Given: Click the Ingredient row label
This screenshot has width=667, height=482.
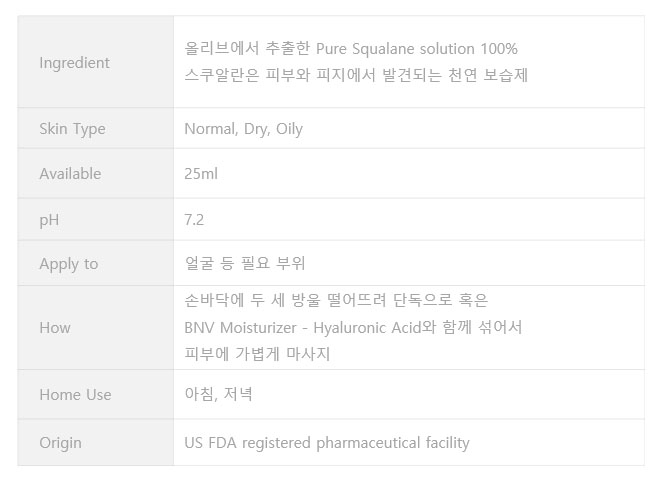Looking at the screenshot, I should point(74,63).
